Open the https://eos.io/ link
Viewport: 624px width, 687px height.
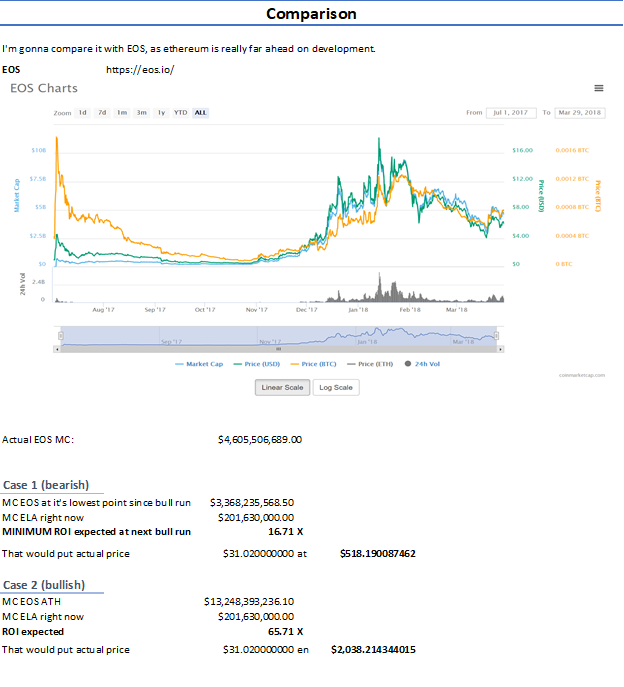[x=140, y=70]
